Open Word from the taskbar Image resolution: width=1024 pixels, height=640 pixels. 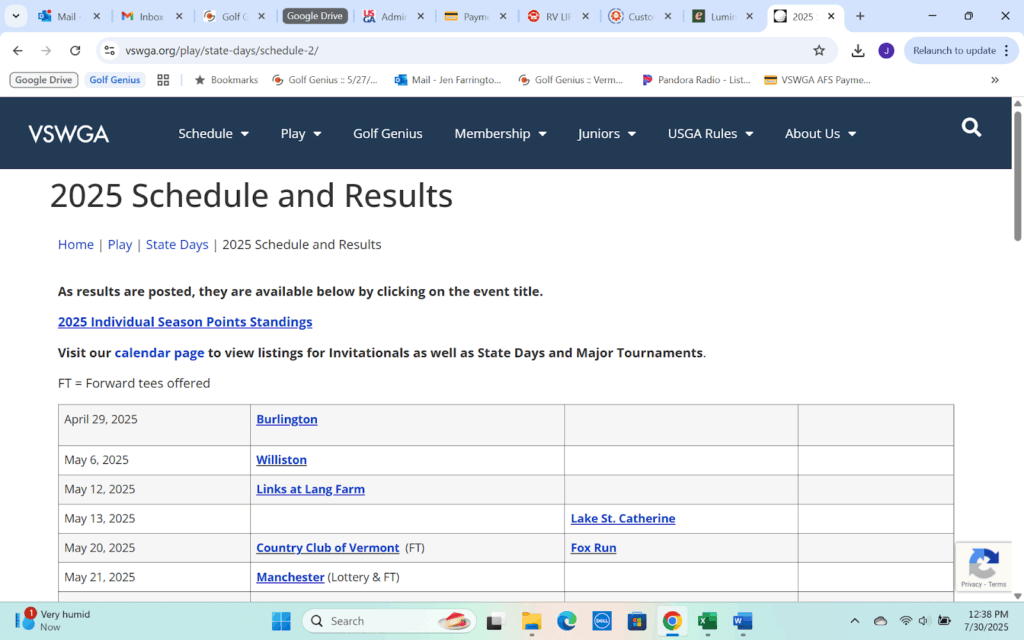pos(742,621)
